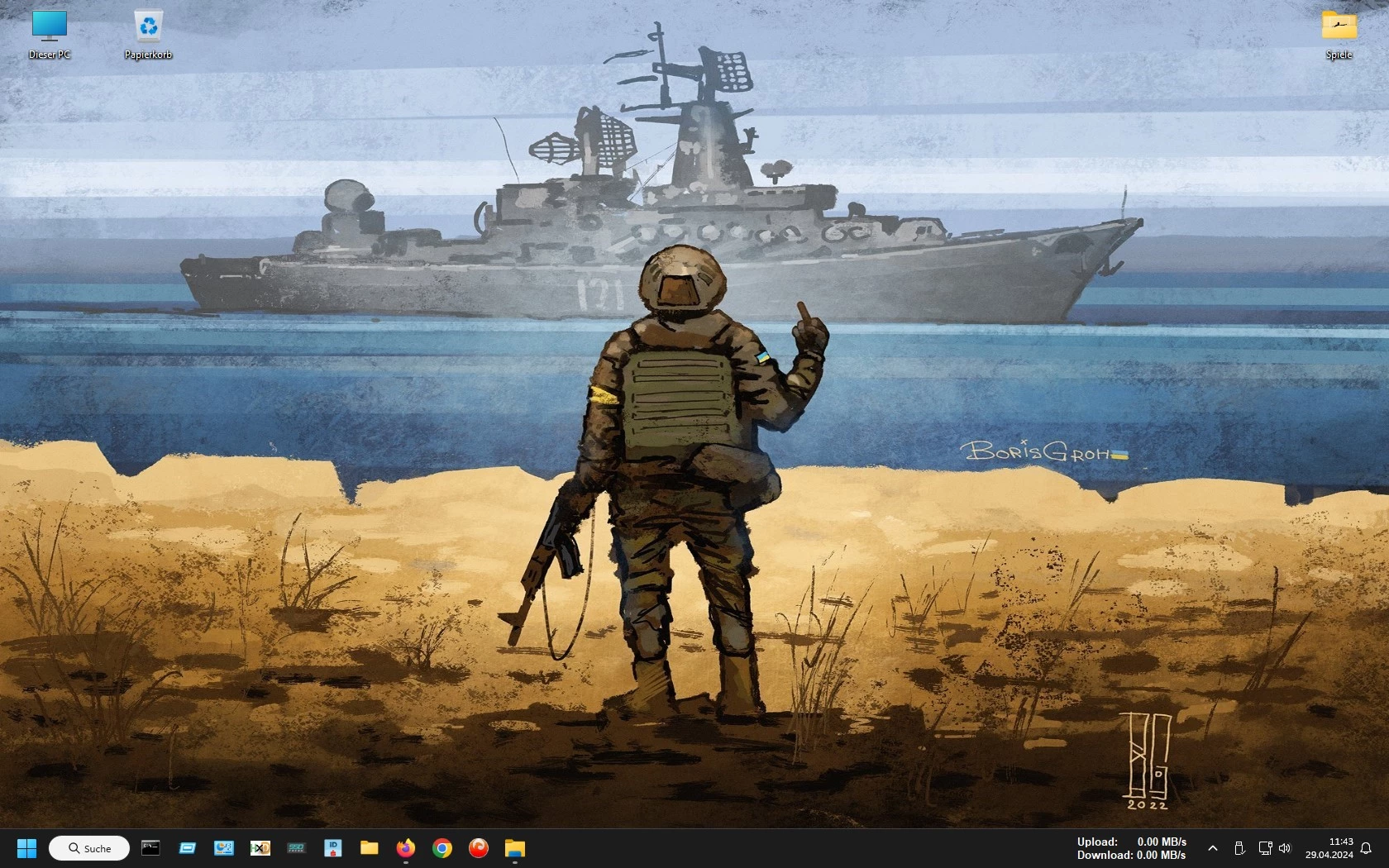The width and height of the screenshot is (1389, 868).
Task: Click the safely remove USB icon
Action: [1239, 848]
